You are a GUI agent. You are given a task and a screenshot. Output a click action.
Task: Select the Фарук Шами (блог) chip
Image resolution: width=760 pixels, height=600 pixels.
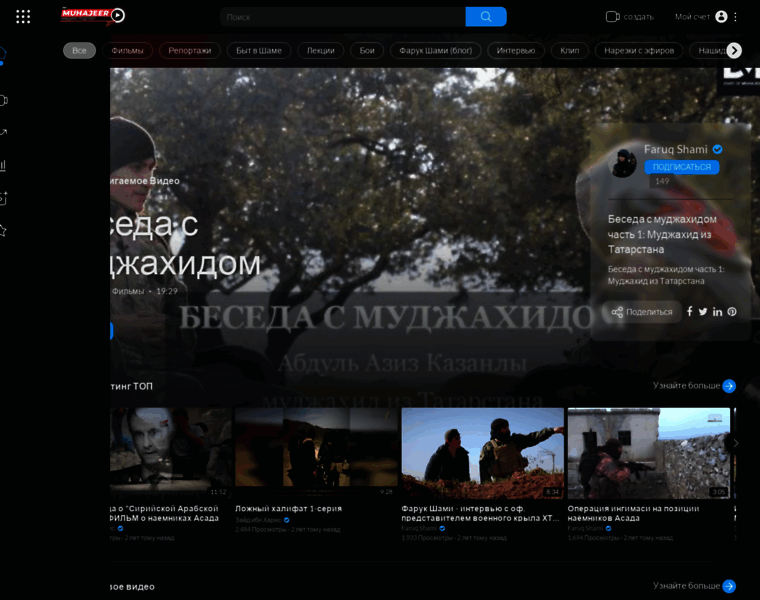435,50
